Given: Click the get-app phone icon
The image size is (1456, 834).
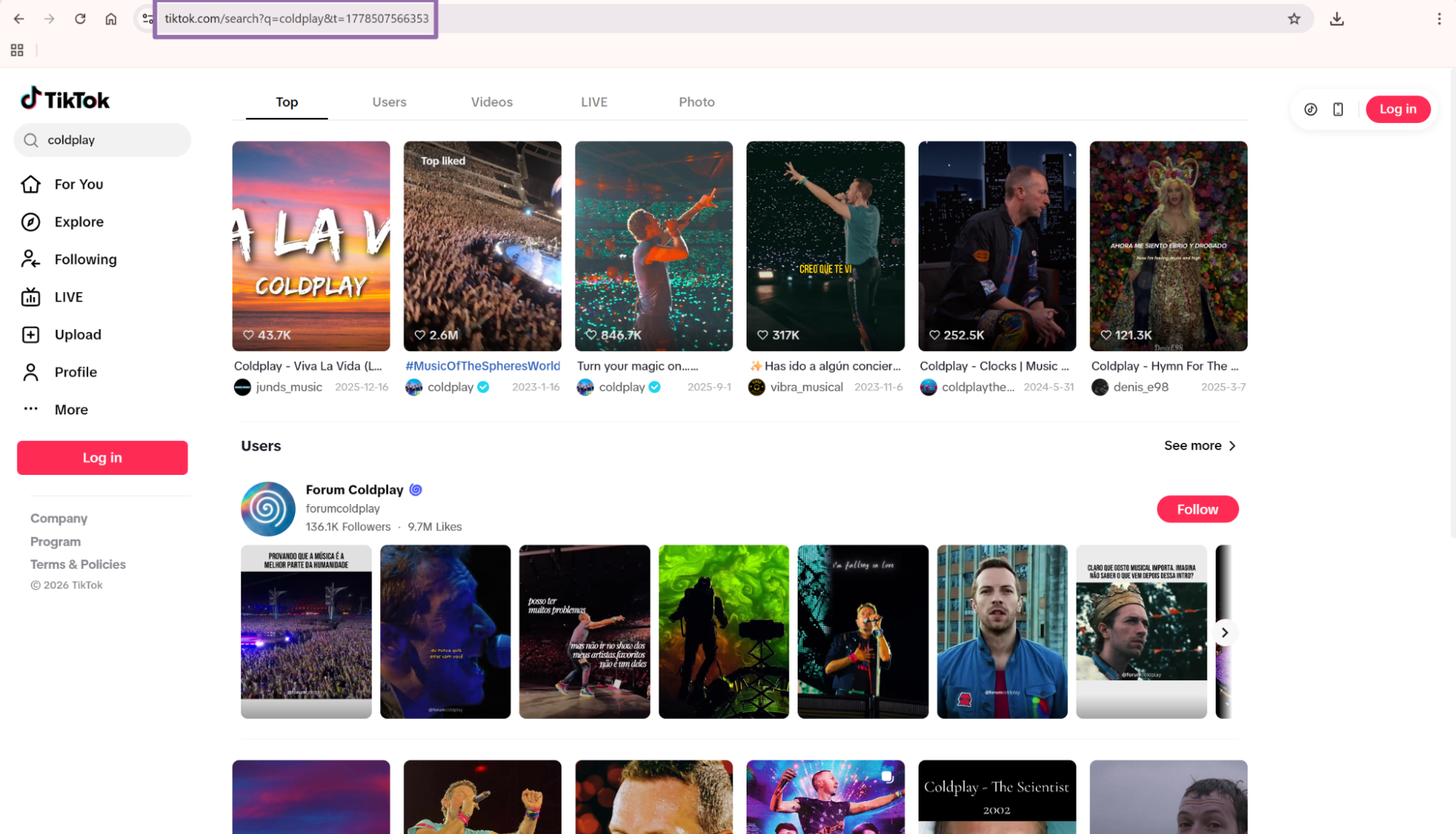Looking at the screenshot, I should pos(1338,109).
